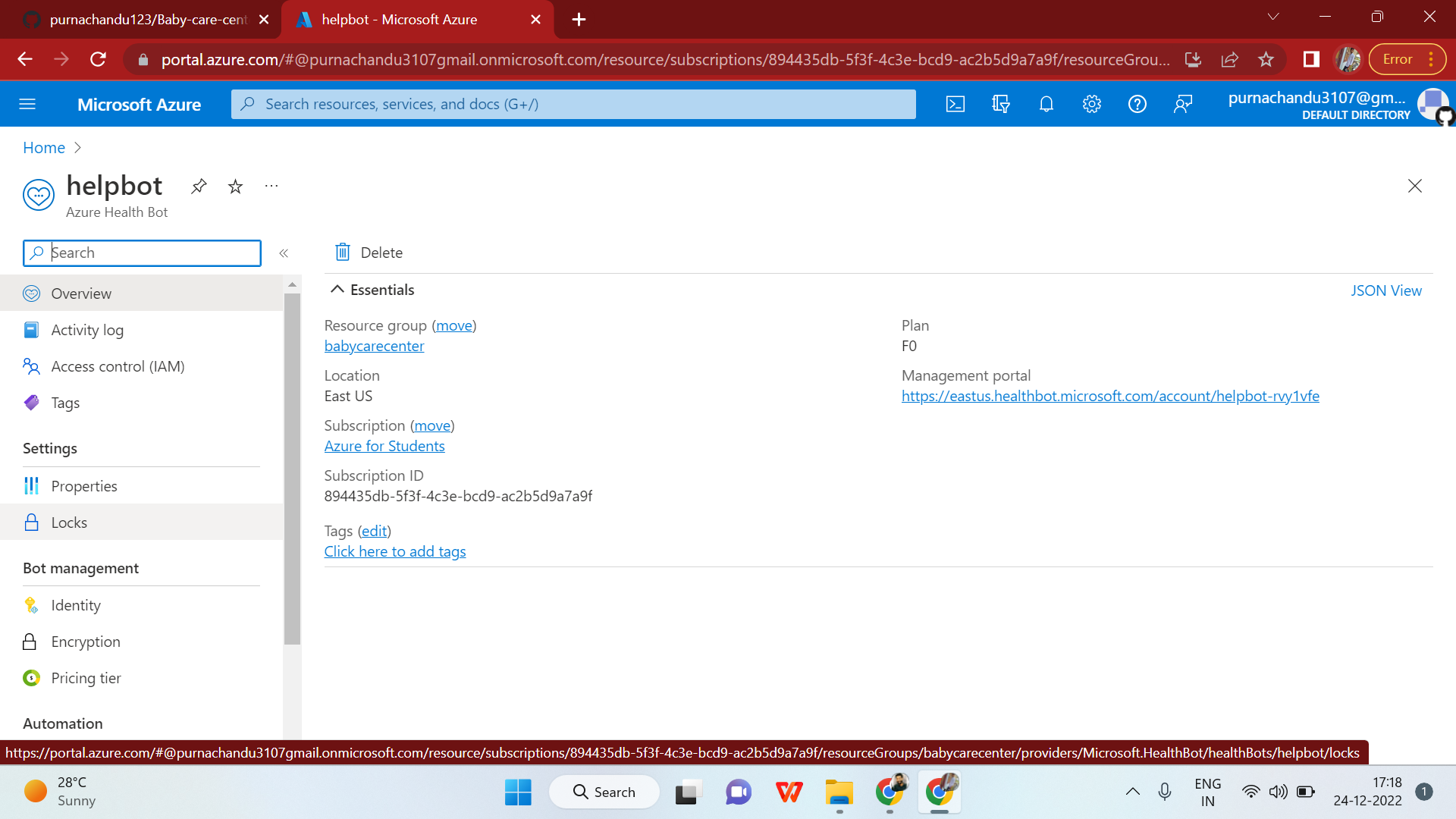
Task: Click edit link beside Tags
Action: [375, 531]
